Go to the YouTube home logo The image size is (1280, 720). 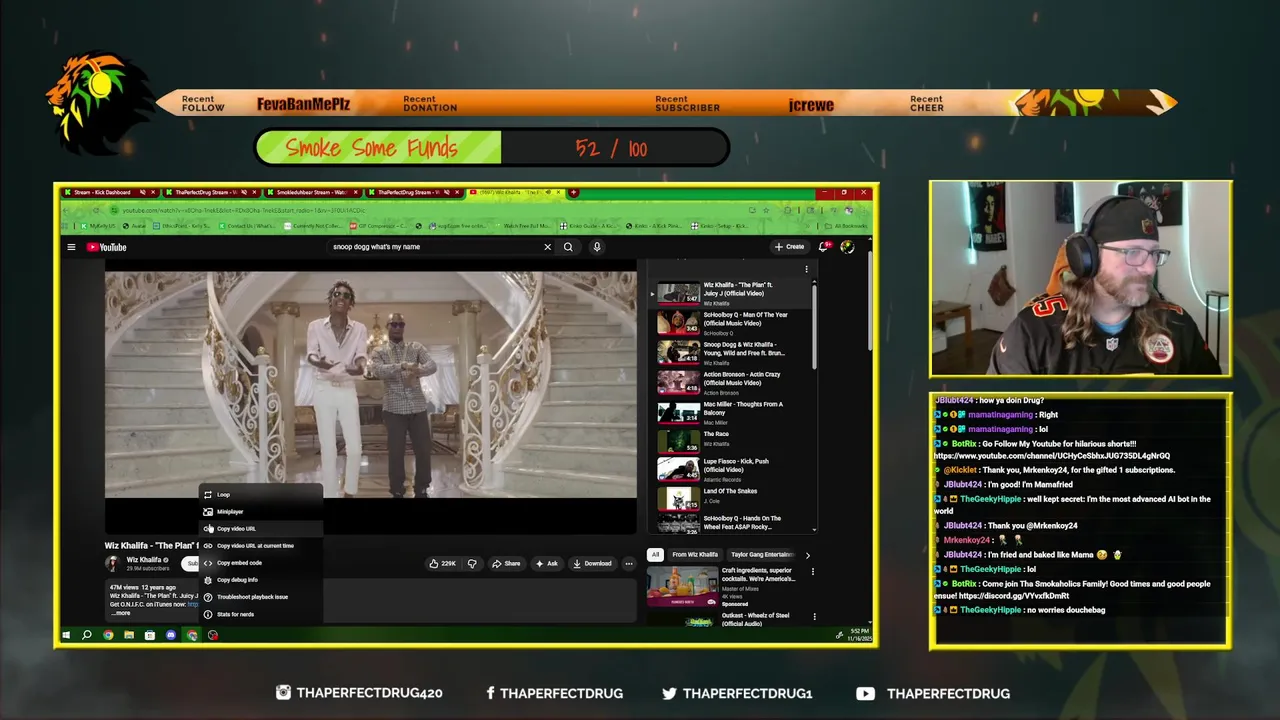pyautogui.click(x=106, y=247)
